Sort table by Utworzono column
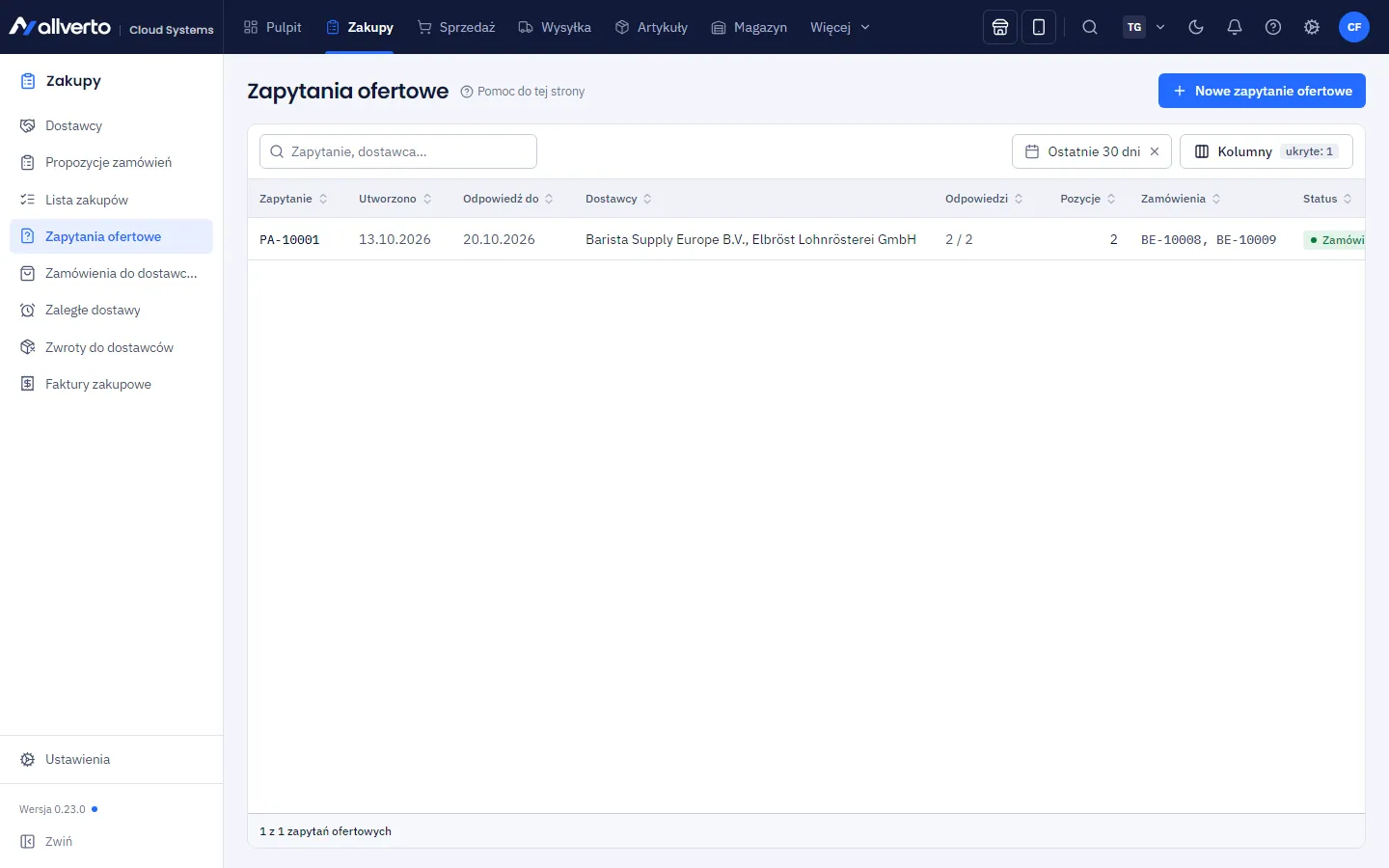This screenshot has height=868, width=1389. [x=395, y=199]
